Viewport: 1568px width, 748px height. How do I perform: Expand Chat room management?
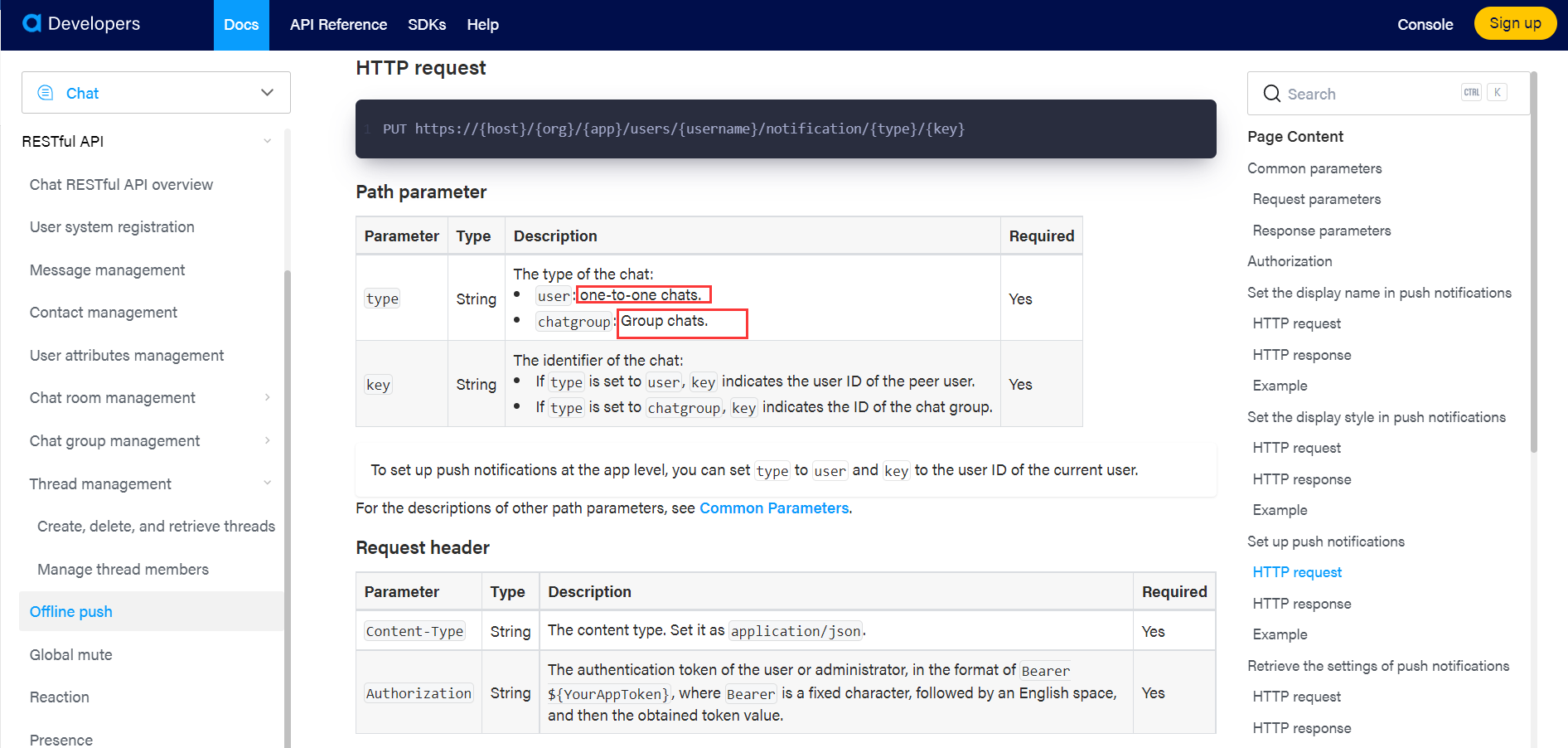click(x=267, y=397)
